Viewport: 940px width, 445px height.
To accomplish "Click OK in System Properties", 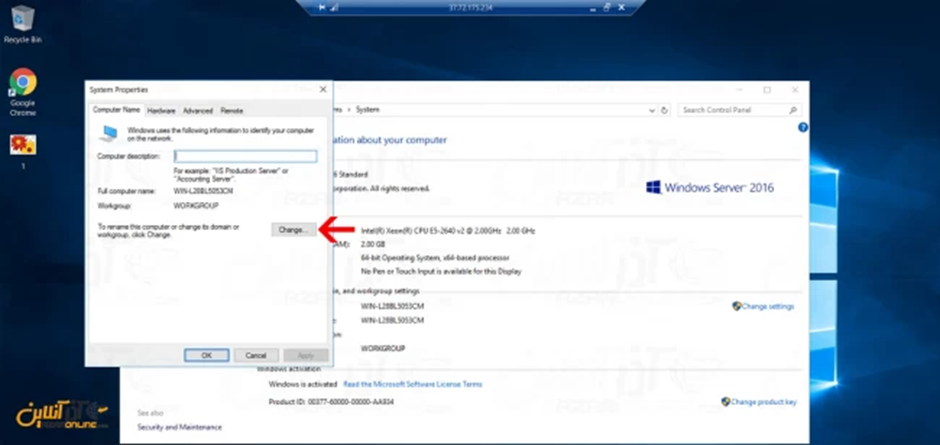I will pos(206,355).
